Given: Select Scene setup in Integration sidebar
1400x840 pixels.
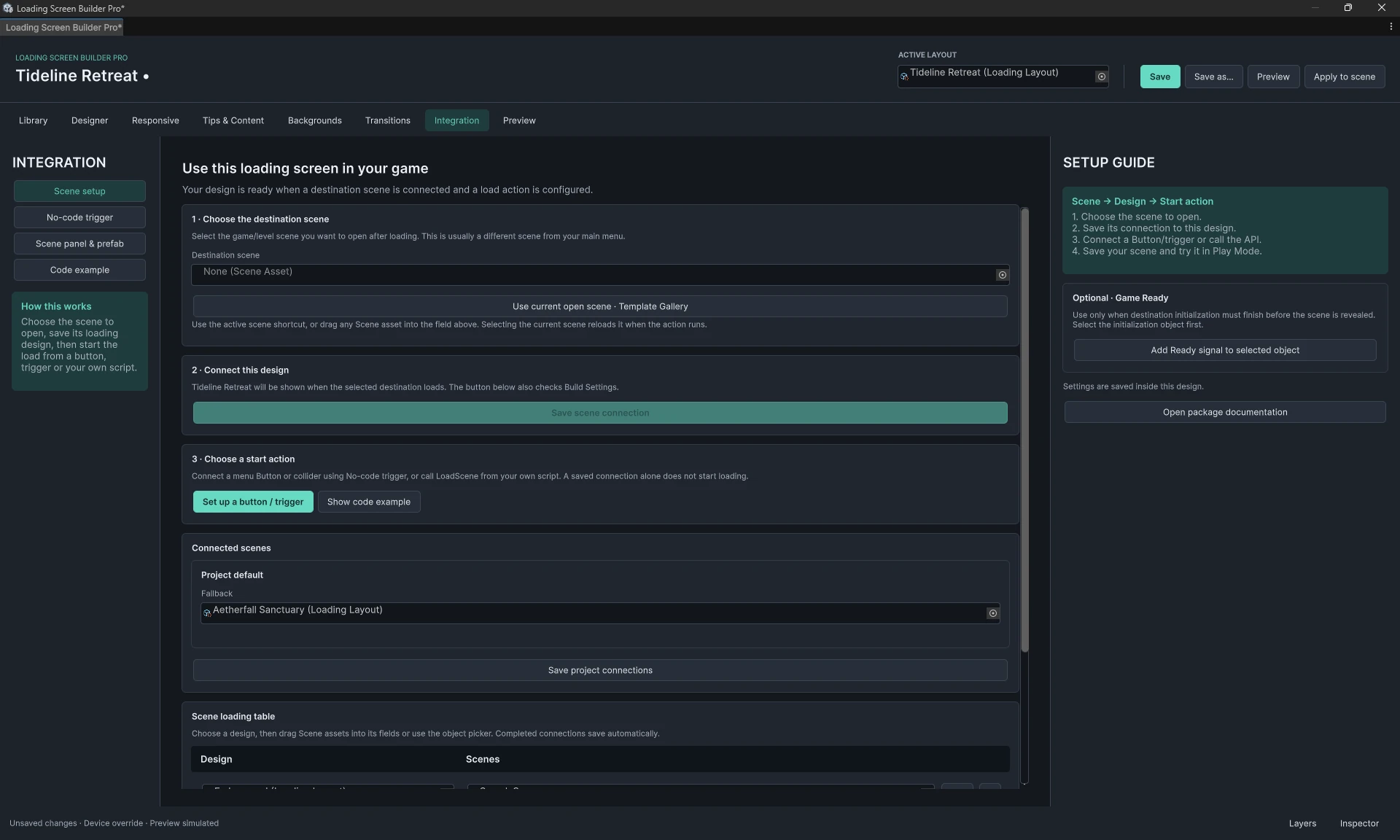Looking at the screenshot, I should click(79, 191).
